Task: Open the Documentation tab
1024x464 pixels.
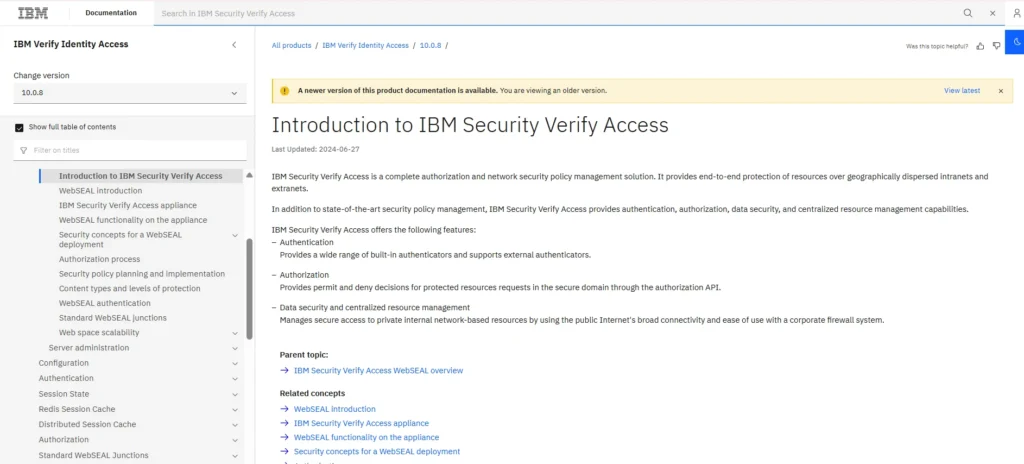Action: 111,12
